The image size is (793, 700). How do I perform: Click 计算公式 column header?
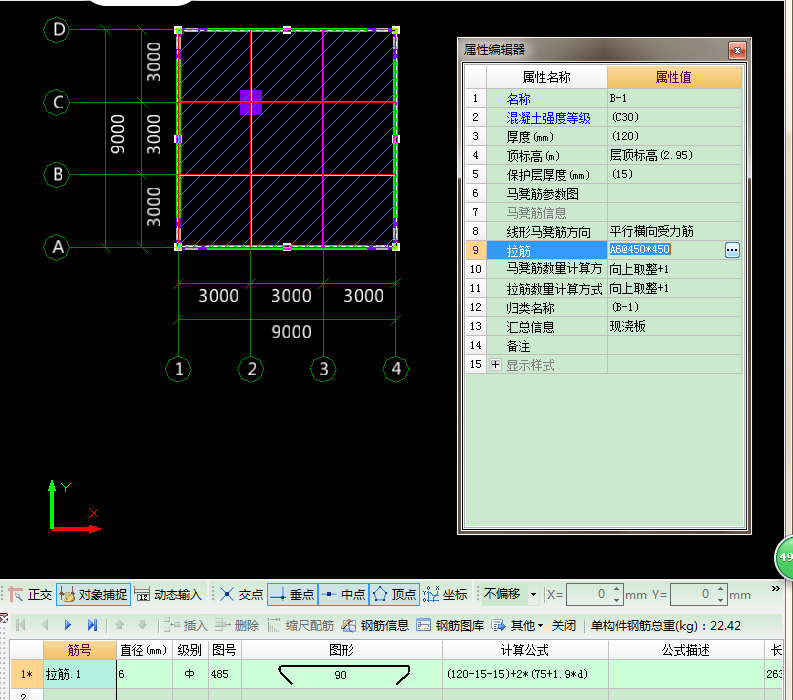point(524,650)
